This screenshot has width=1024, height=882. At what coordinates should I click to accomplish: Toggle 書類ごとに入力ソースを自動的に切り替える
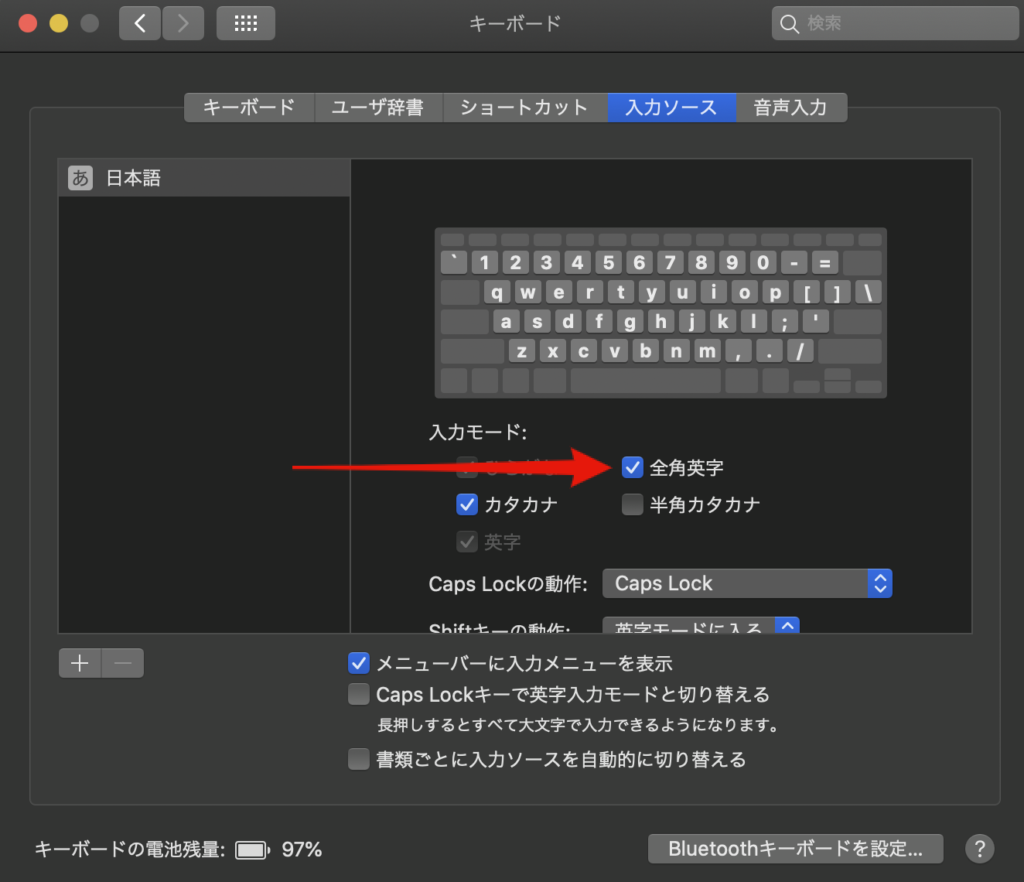pyautogui.click(x=358, y=759)
